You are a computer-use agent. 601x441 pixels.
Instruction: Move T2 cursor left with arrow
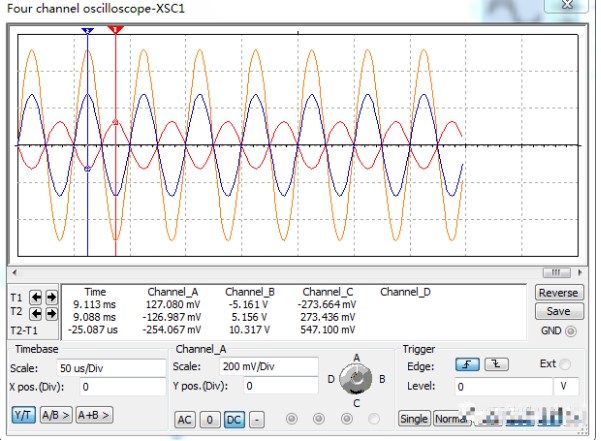click(37, 314)
